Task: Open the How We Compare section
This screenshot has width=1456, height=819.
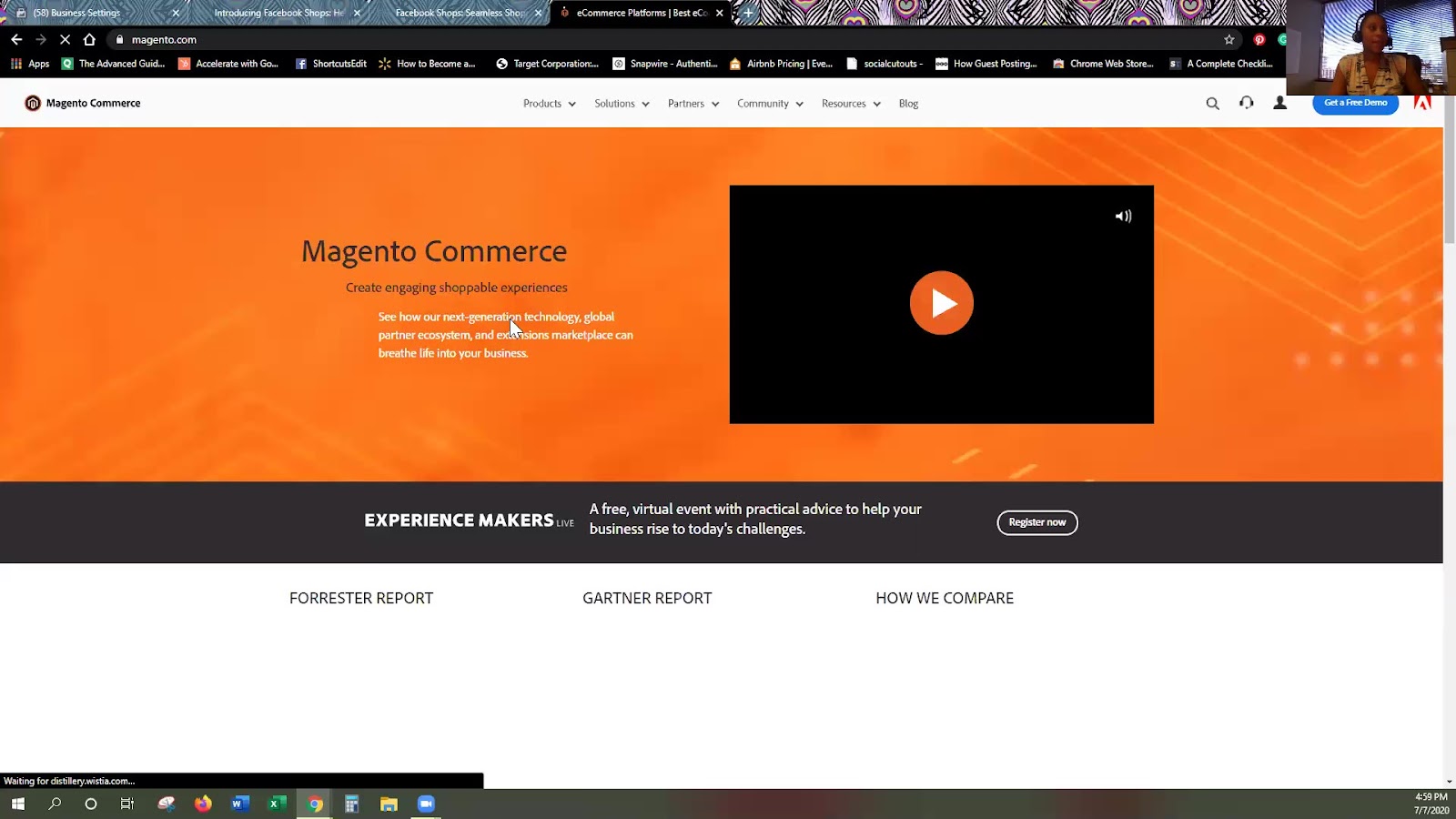Action: click(x=945, y=598)
